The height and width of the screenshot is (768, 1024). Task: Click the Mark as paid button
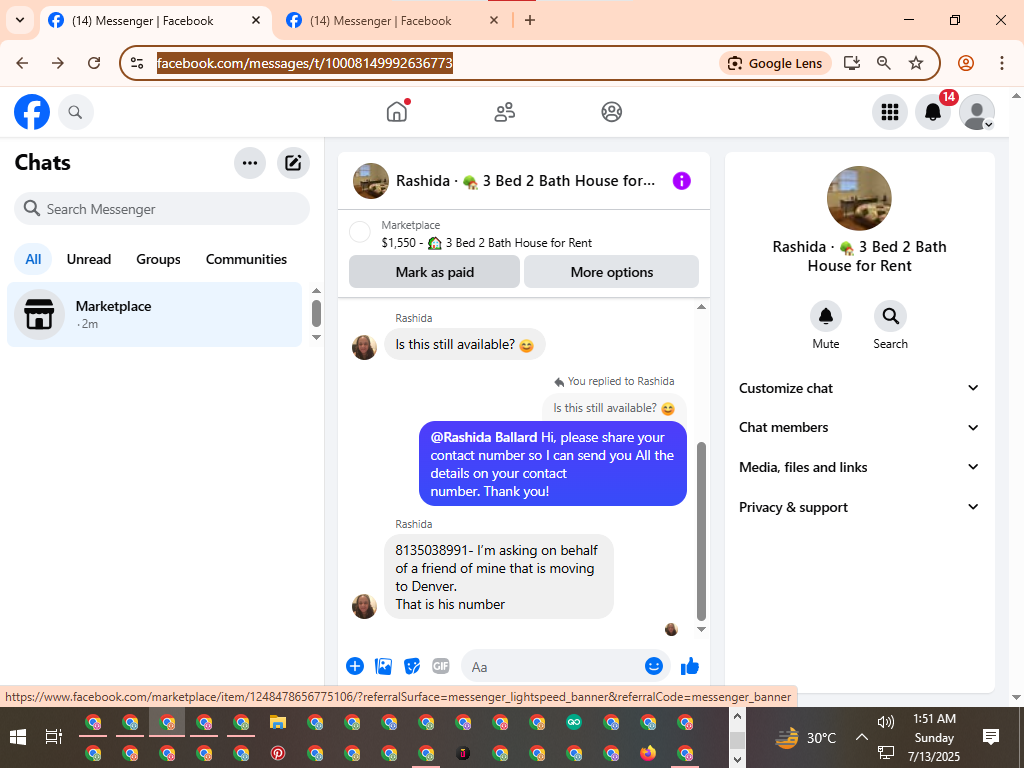coord(434,272)
